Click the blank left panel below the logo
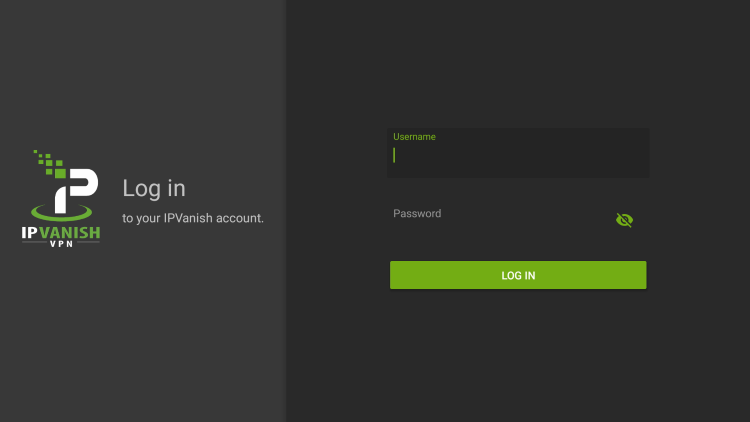Viewport: 750px width, 422px height. 143,335
